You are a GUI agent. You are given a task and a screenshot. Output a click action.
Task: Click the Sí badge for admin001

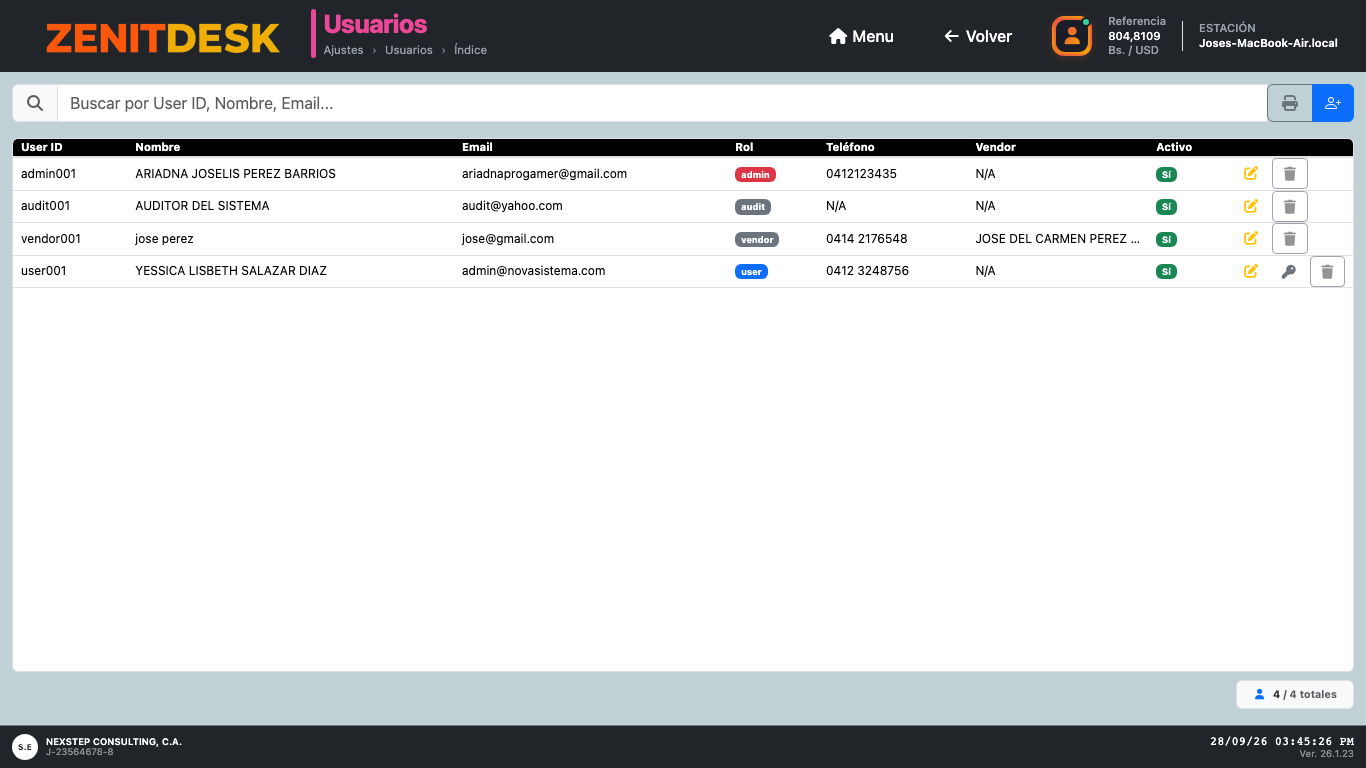pyautogui.click(x=1166, y=174)
